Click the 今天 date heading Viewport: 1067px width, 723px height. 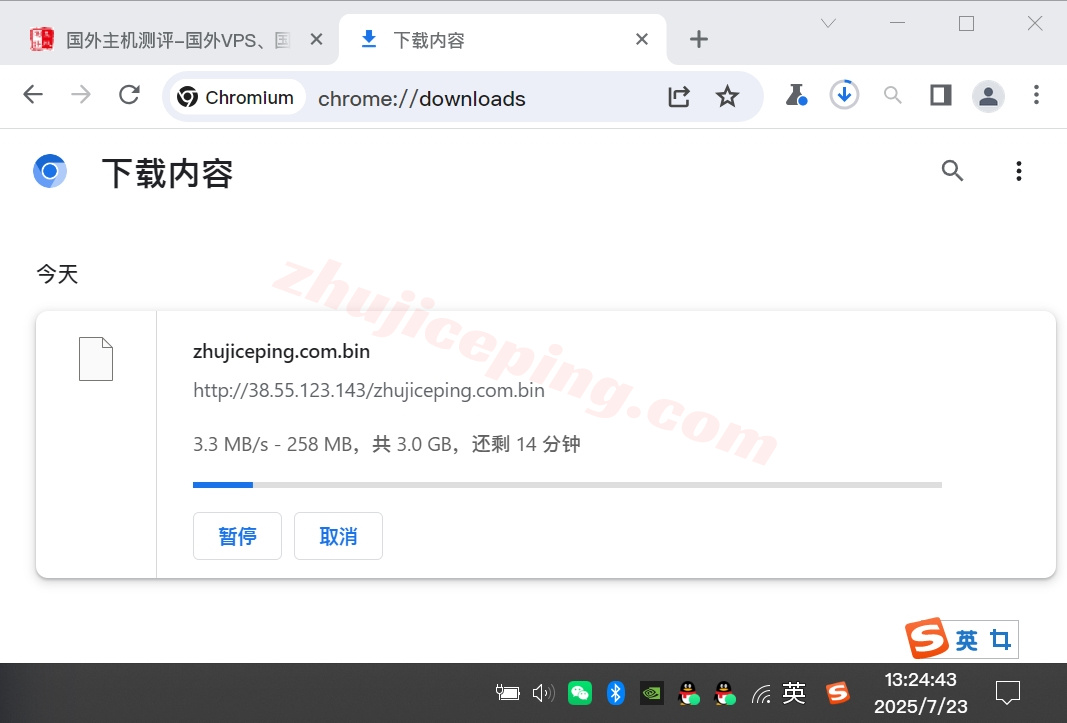(x=57, y=274)
